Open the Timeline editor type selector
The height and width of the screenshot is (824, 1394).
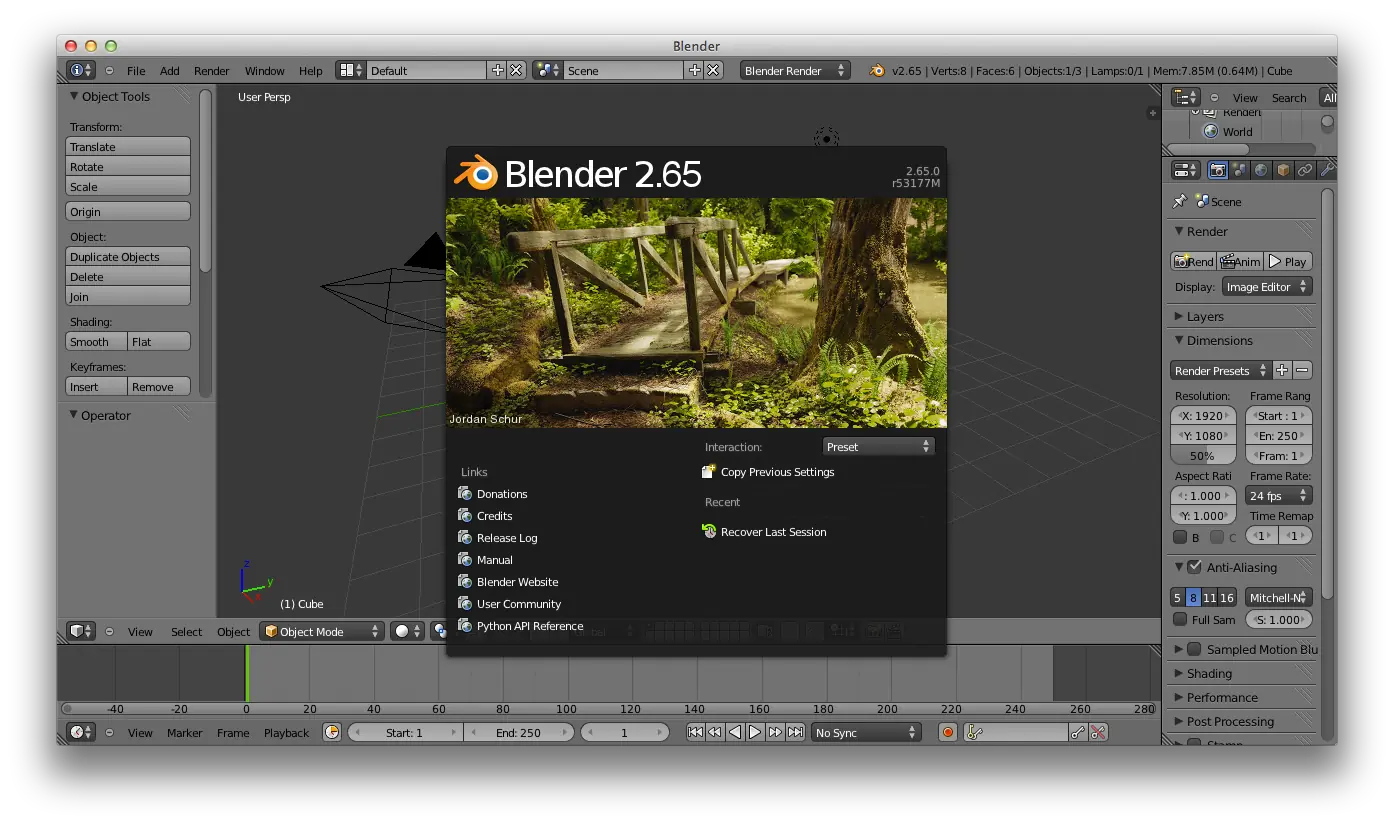tap(81, 733)
